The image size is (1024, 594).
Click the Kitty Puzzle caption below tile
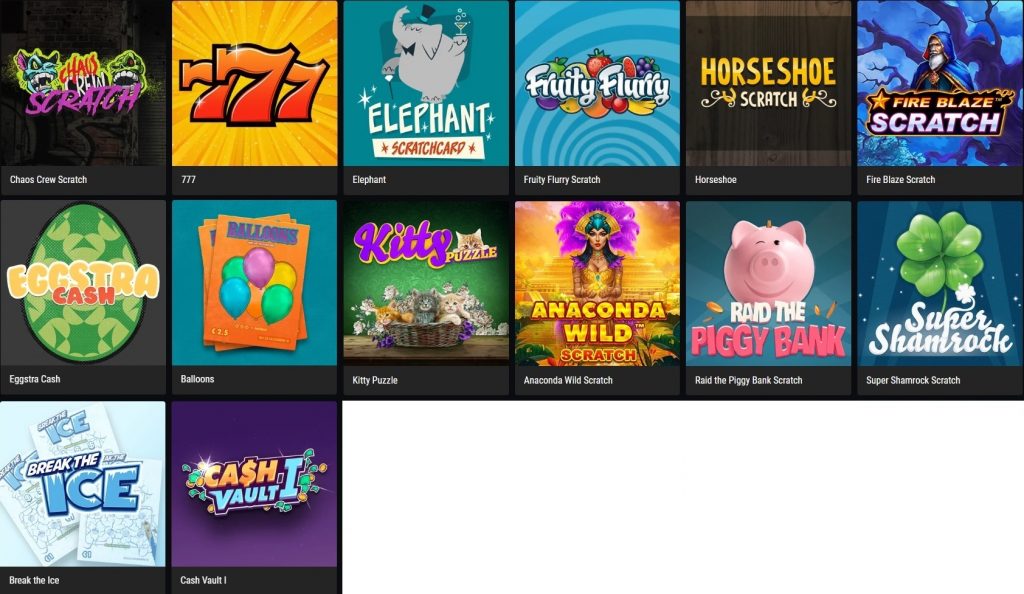pos(375,380)
